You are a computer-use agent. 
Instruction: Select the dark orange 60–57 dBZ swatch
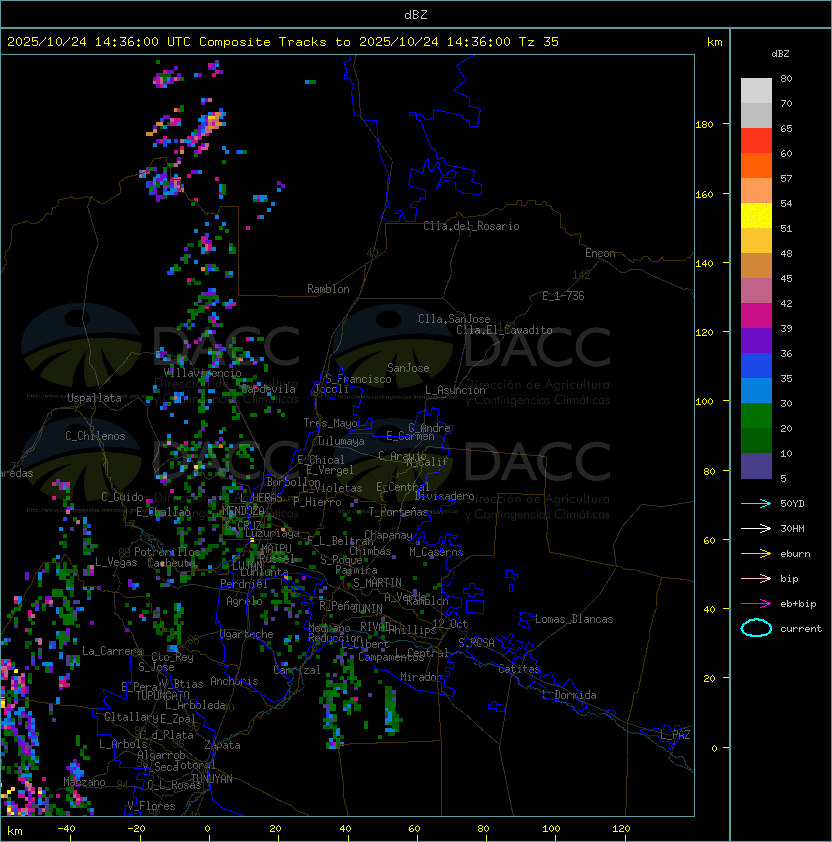[x=756, y=165]
